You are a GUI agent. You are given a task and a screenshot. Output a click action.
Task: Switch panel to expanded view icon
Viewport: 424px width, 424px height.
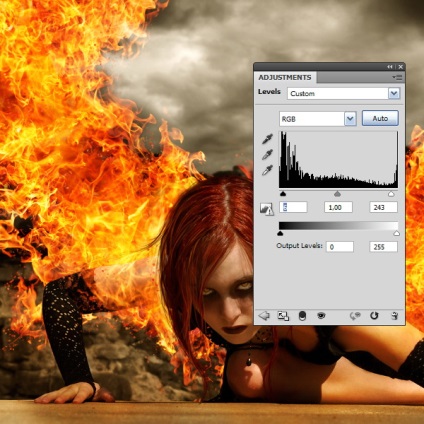pos(283,316)
